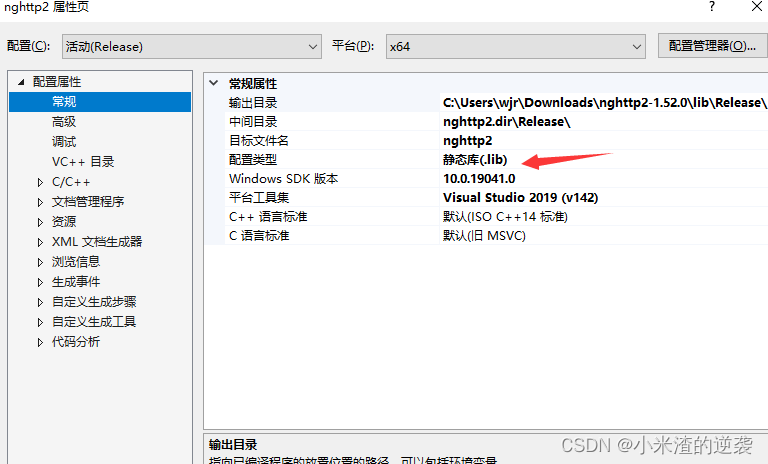Select the 代码分析 tree item label
This screenshot has width=768, height=464.
[76, 342]
